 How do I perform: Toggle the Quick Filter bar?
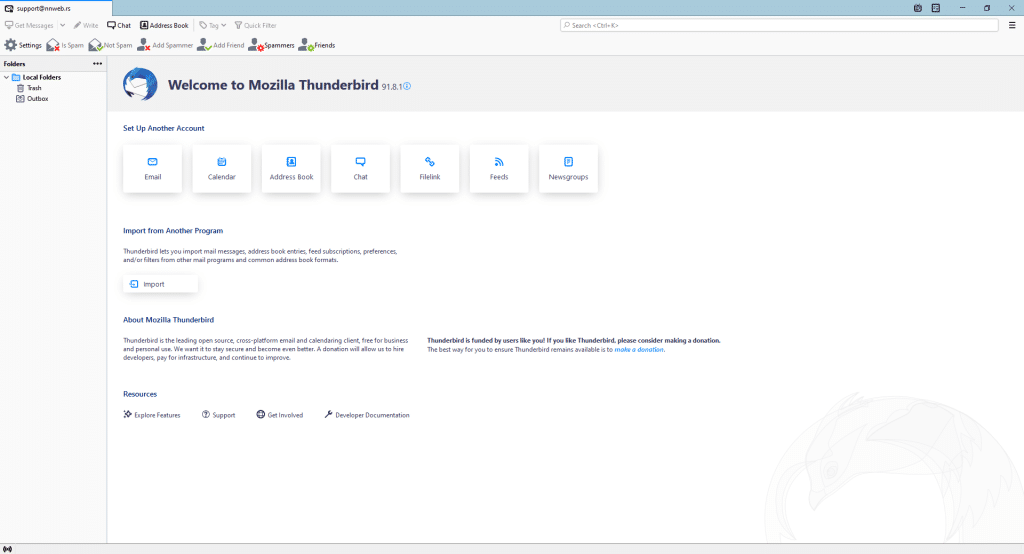pos(255,25)
